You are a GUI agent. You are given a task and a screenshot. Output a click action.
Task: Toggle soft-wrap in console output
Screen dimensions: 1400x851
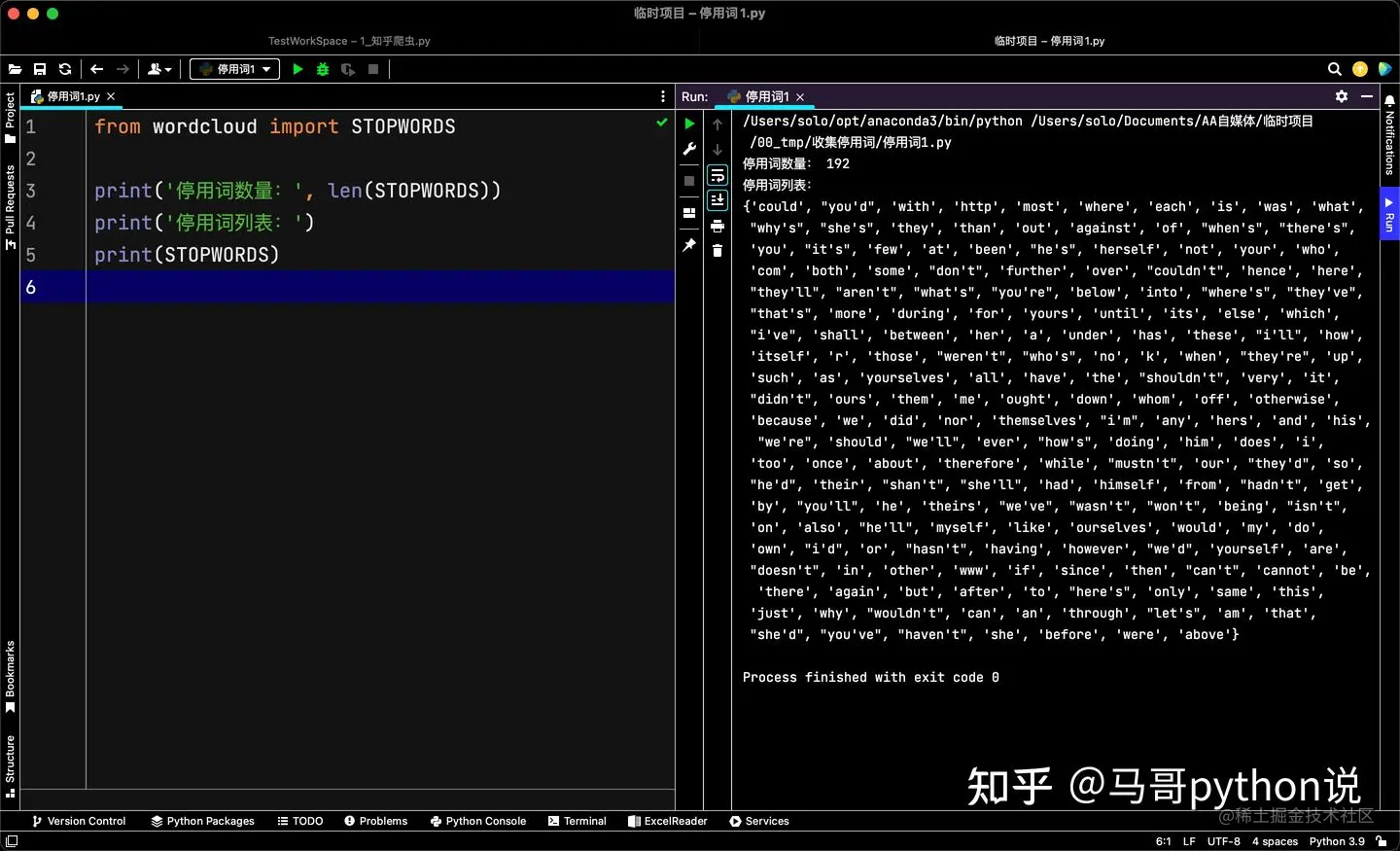[717, 175]
